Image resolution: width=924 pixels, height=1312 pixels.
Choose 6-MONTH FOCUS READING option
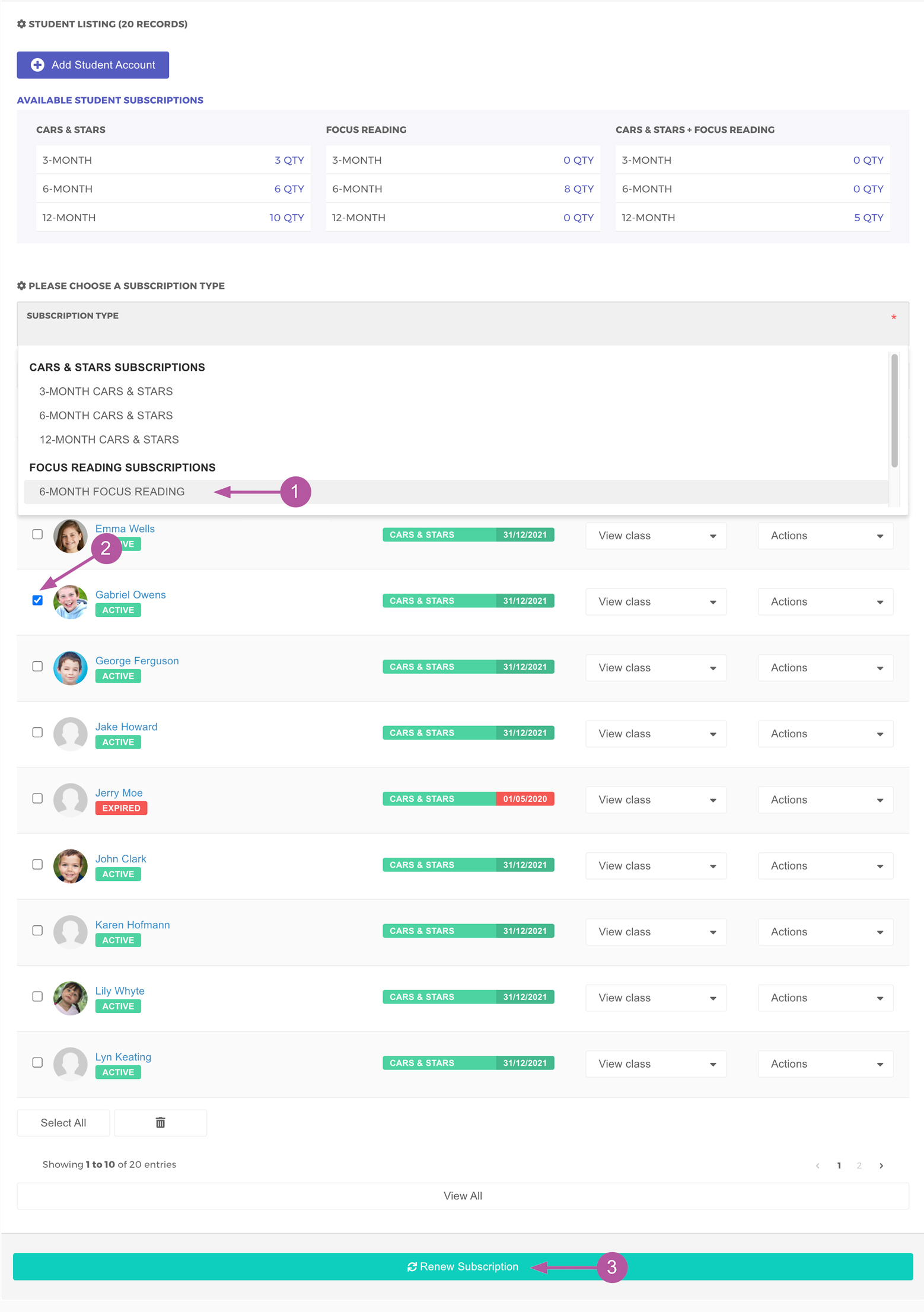[112, 492]
